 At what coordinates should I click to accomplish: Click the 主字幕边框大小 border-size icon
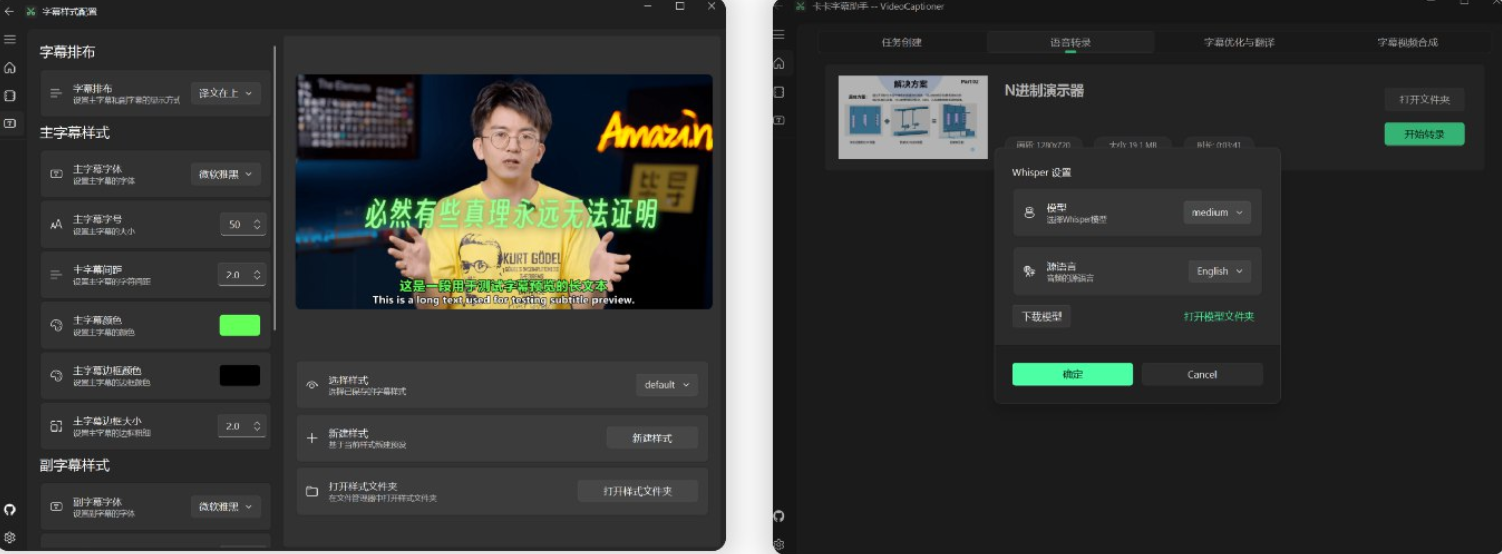click(x=56, y=426)
